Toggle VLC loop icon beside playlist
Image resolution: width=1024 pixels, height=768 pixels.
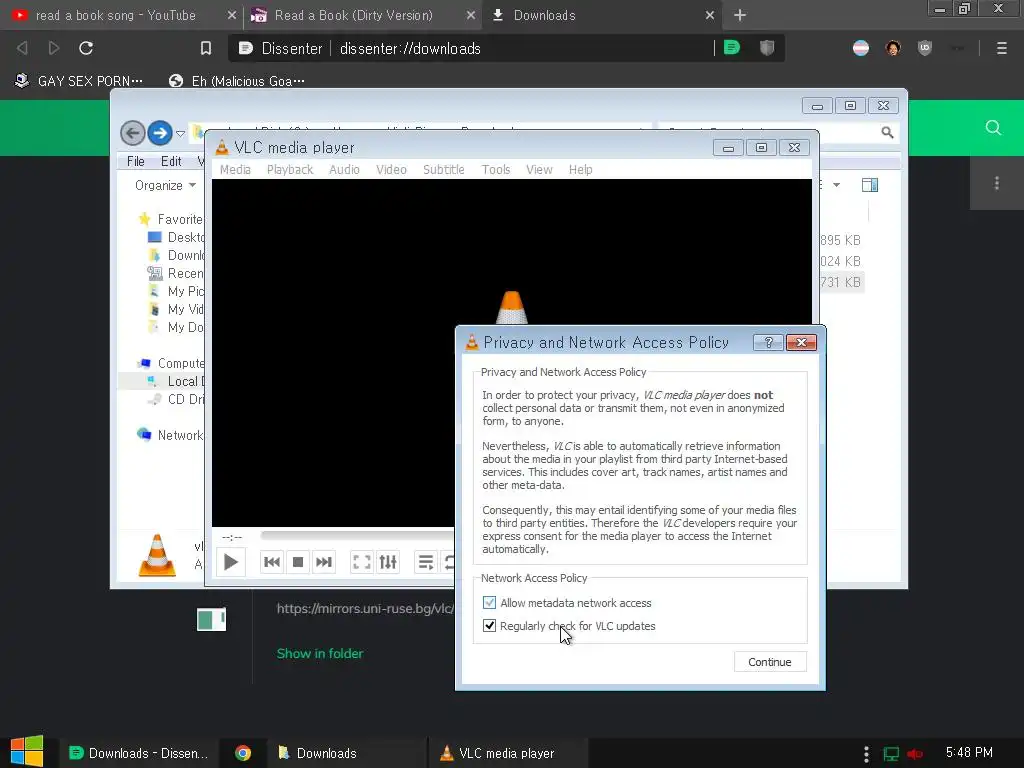pos(448,562)
